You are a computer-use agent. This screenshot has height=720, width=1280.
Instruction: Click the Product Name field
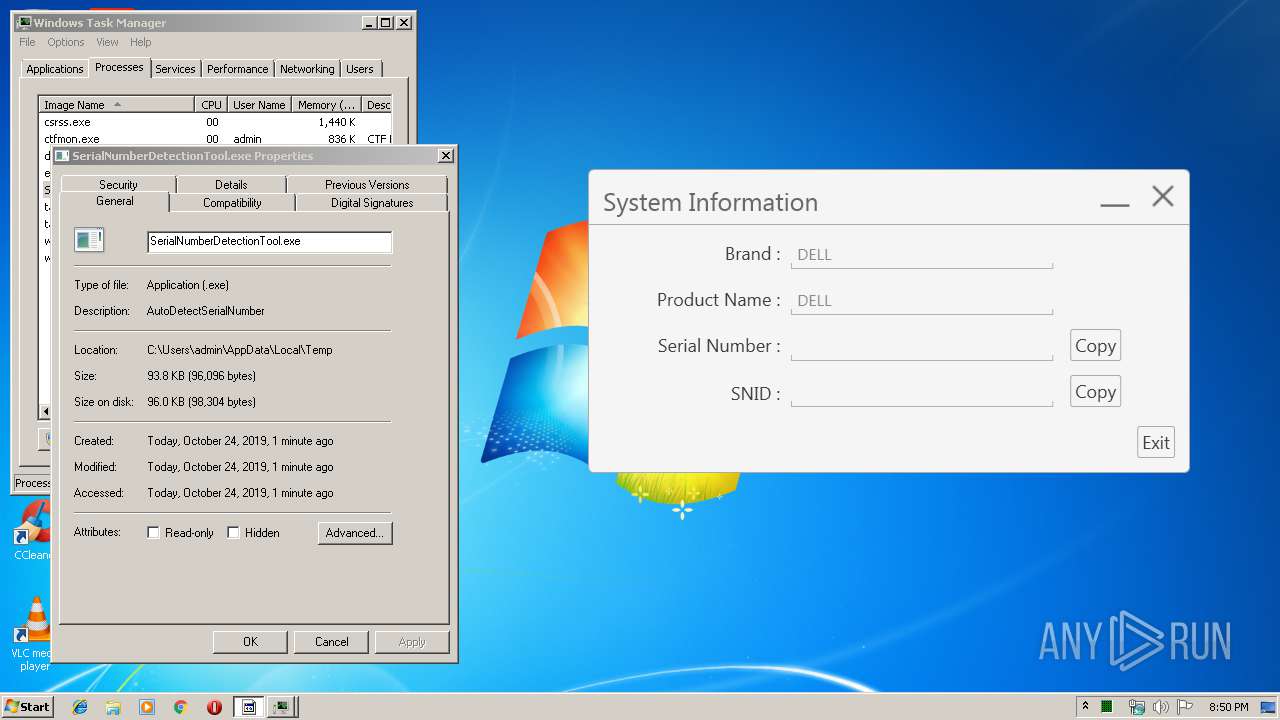click(x=921, y=301)
